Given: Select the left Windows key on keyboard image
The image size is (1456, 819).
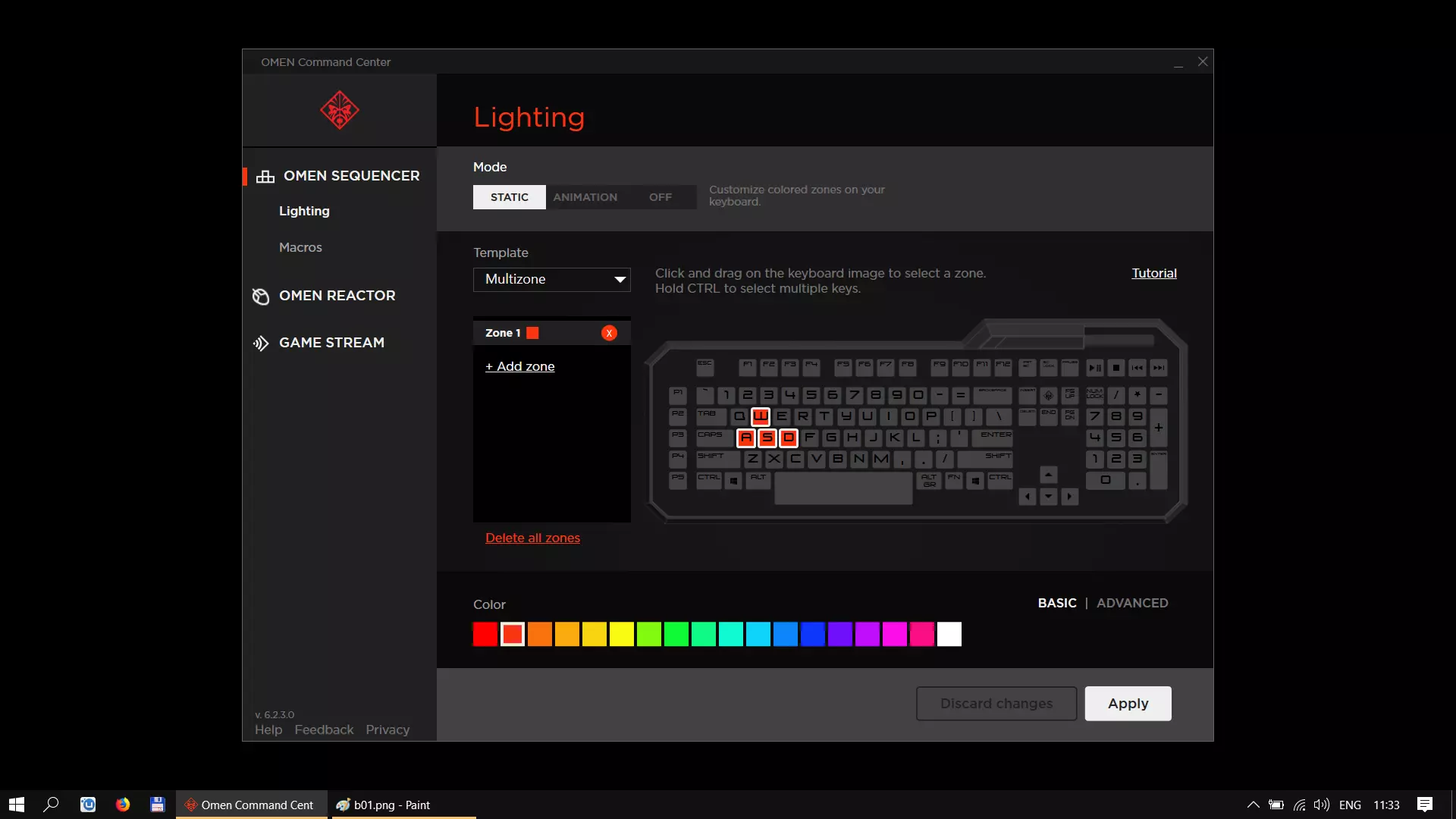Looking at the screenshot, I should pos(733,481).
